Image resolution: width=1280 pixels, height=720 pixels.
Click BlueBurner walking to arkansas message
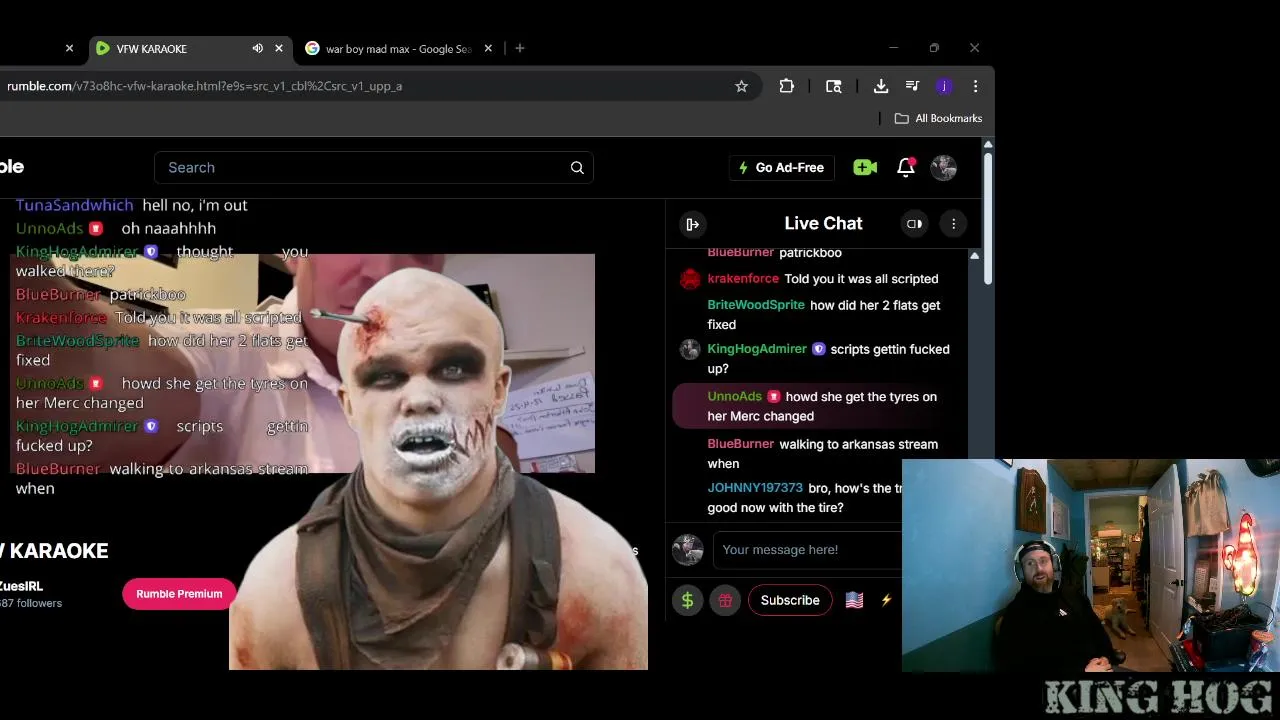[822, 454]
